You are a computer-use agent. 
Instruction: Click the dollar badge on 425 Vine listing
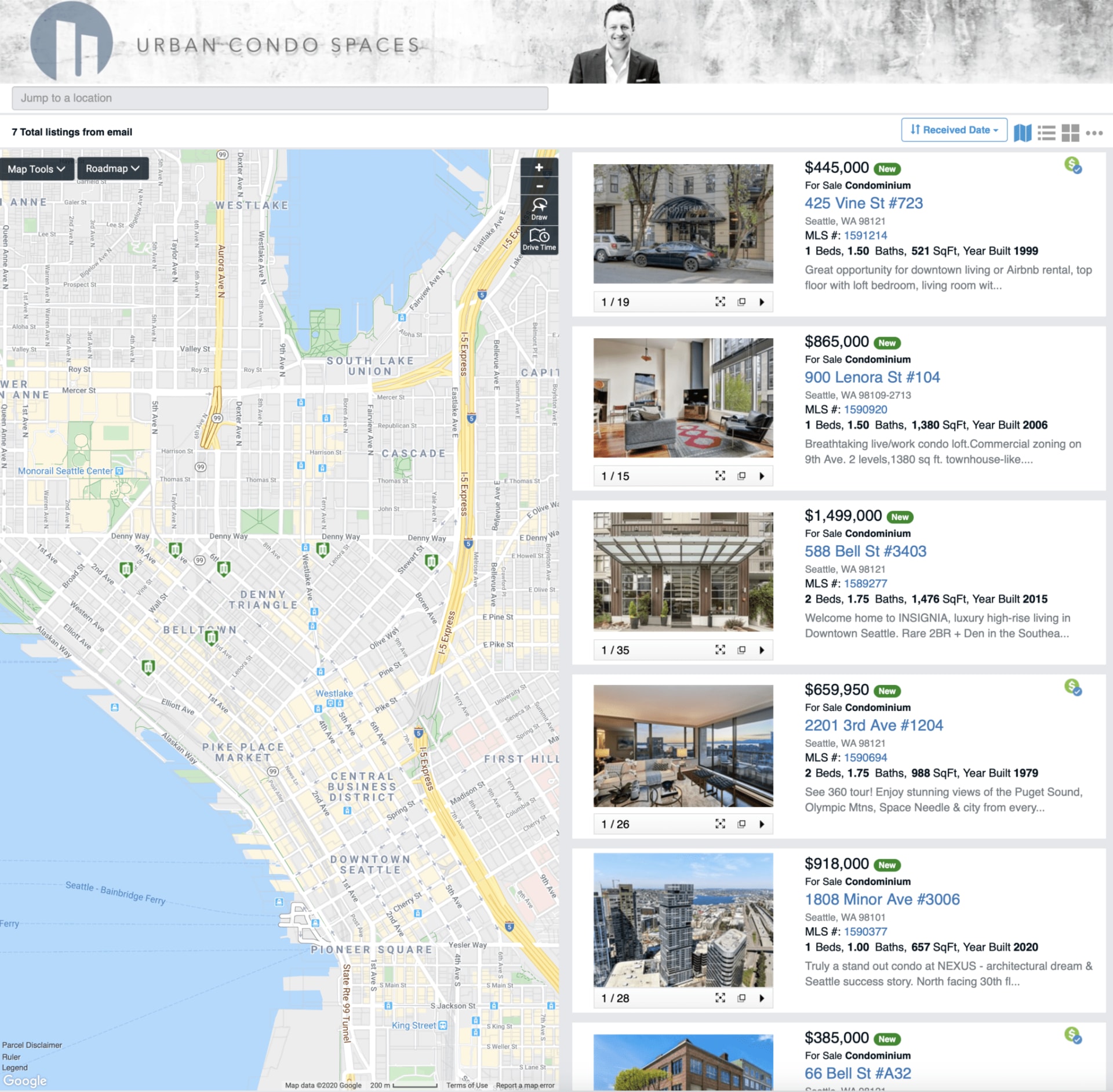(1072, 165)
